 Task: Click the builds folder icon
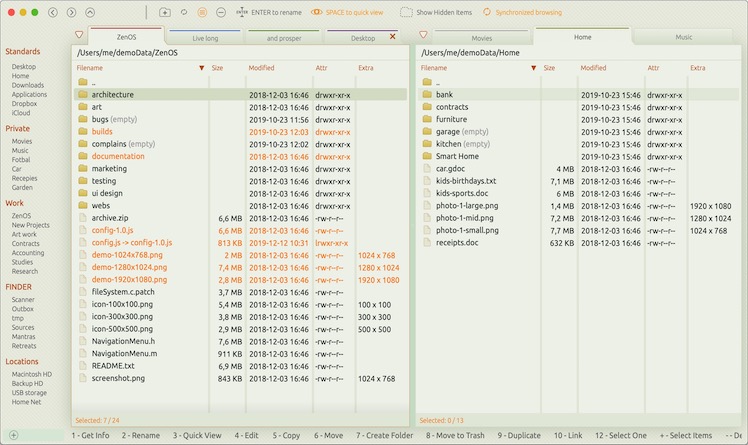click(x=83, y=131)
